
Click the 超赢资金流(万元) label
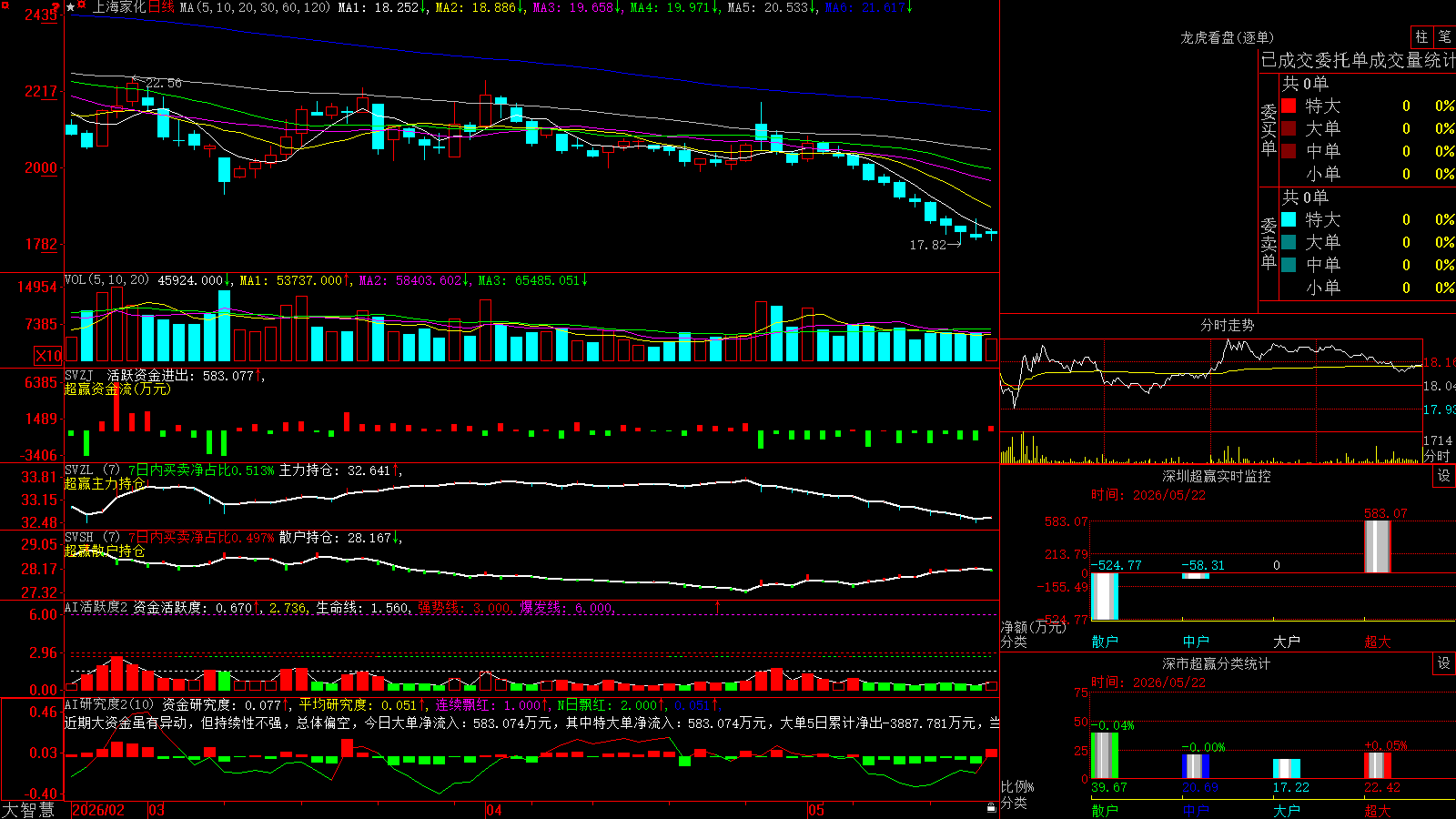[117, 389]
